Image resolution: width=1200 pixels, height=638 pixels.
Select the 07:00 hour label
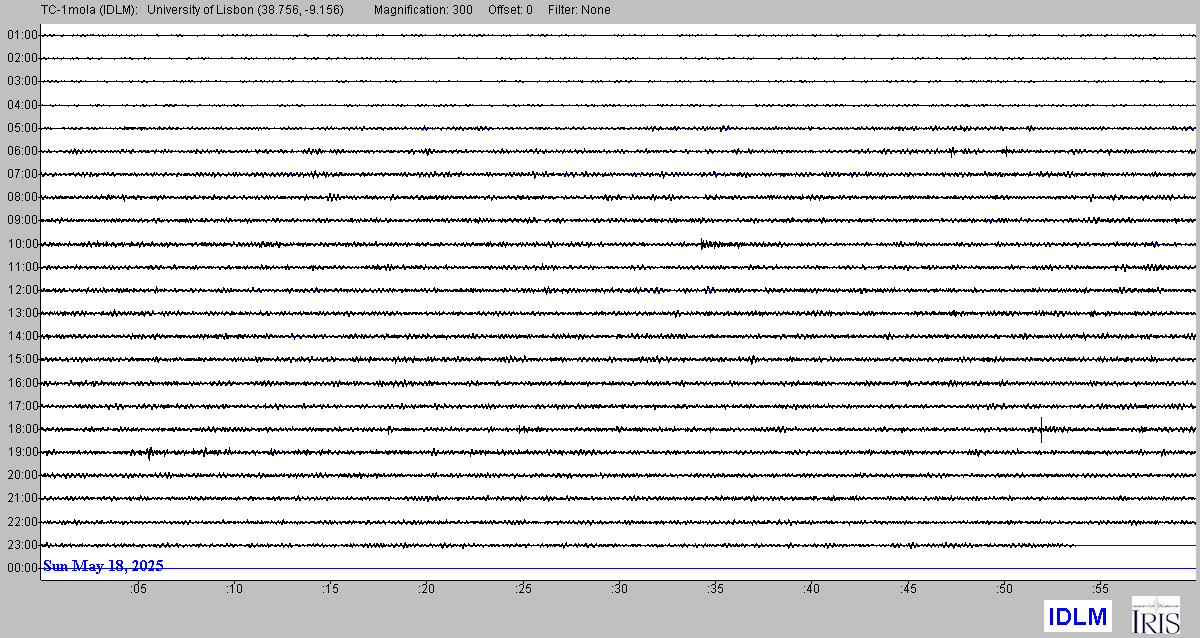coord(22,174)
